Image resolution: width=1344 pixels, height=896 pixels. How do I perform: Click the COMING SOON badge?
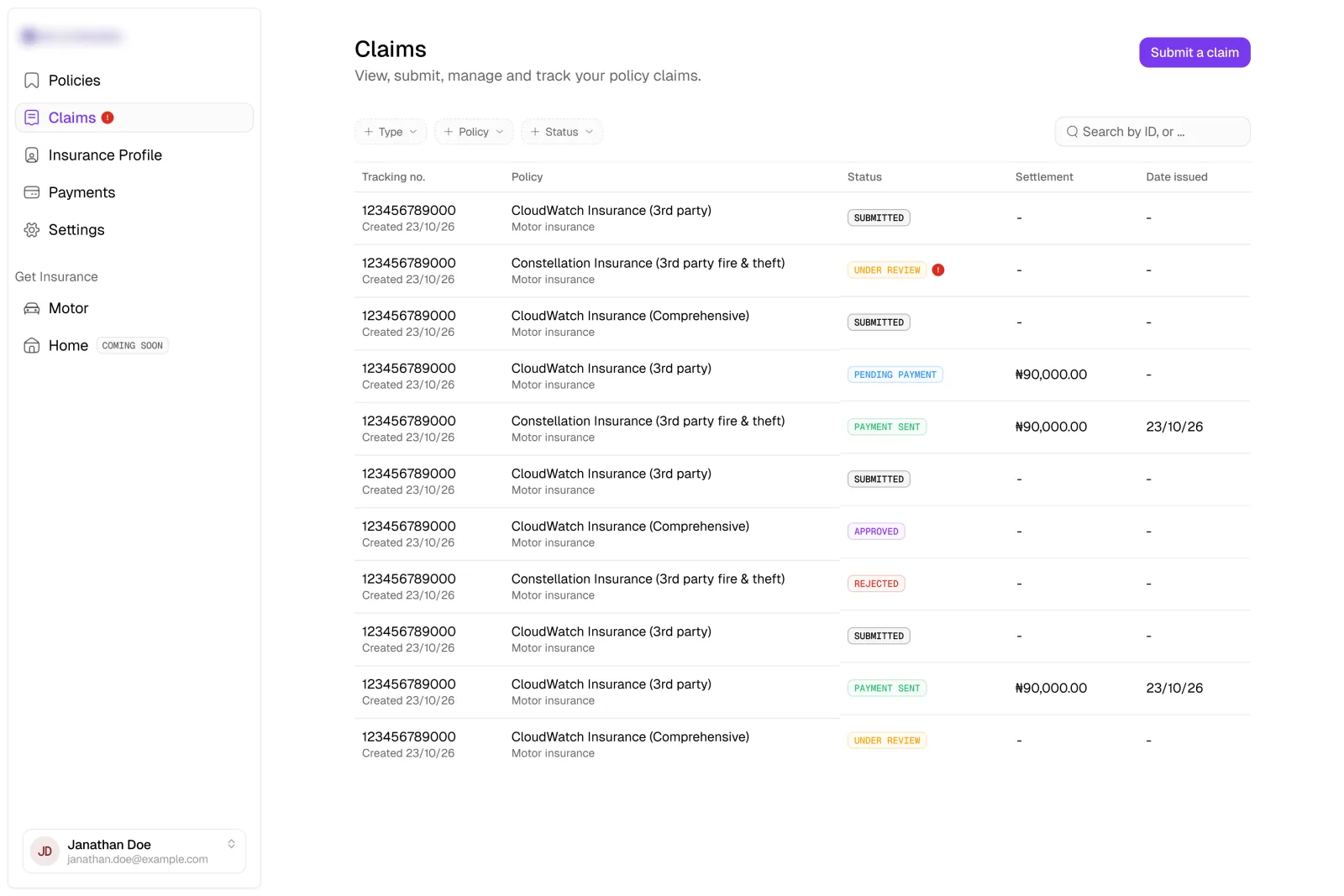(133, 346)
